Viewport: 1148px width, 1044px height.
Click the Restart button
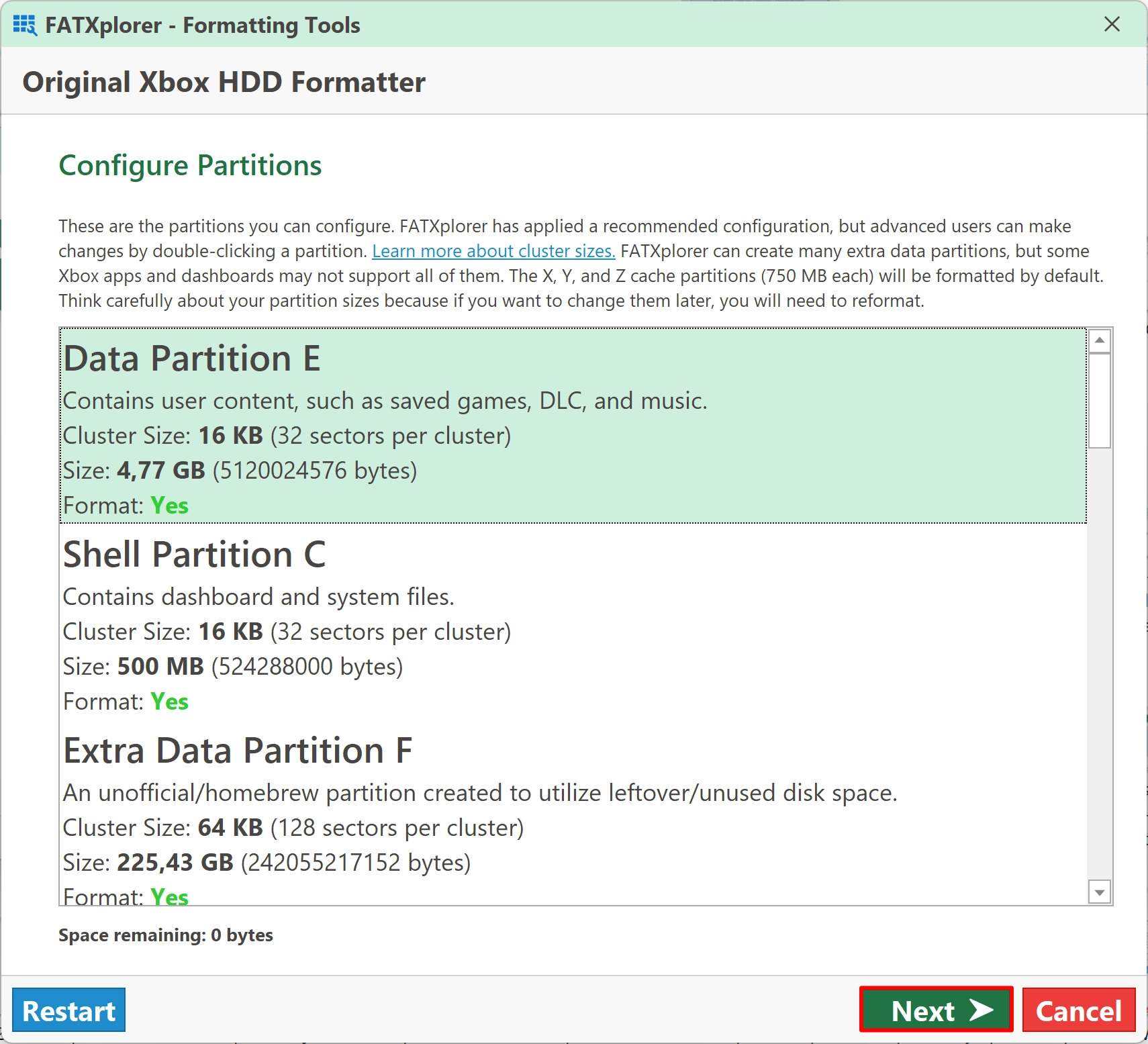(x=68, y=1010)
